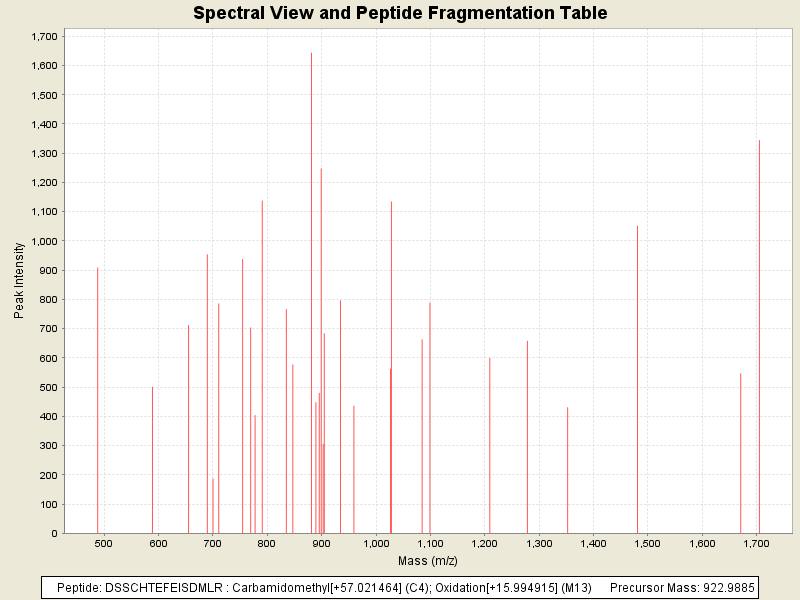Click the 500 tick label on the mass axis

[x=103, y=542]
